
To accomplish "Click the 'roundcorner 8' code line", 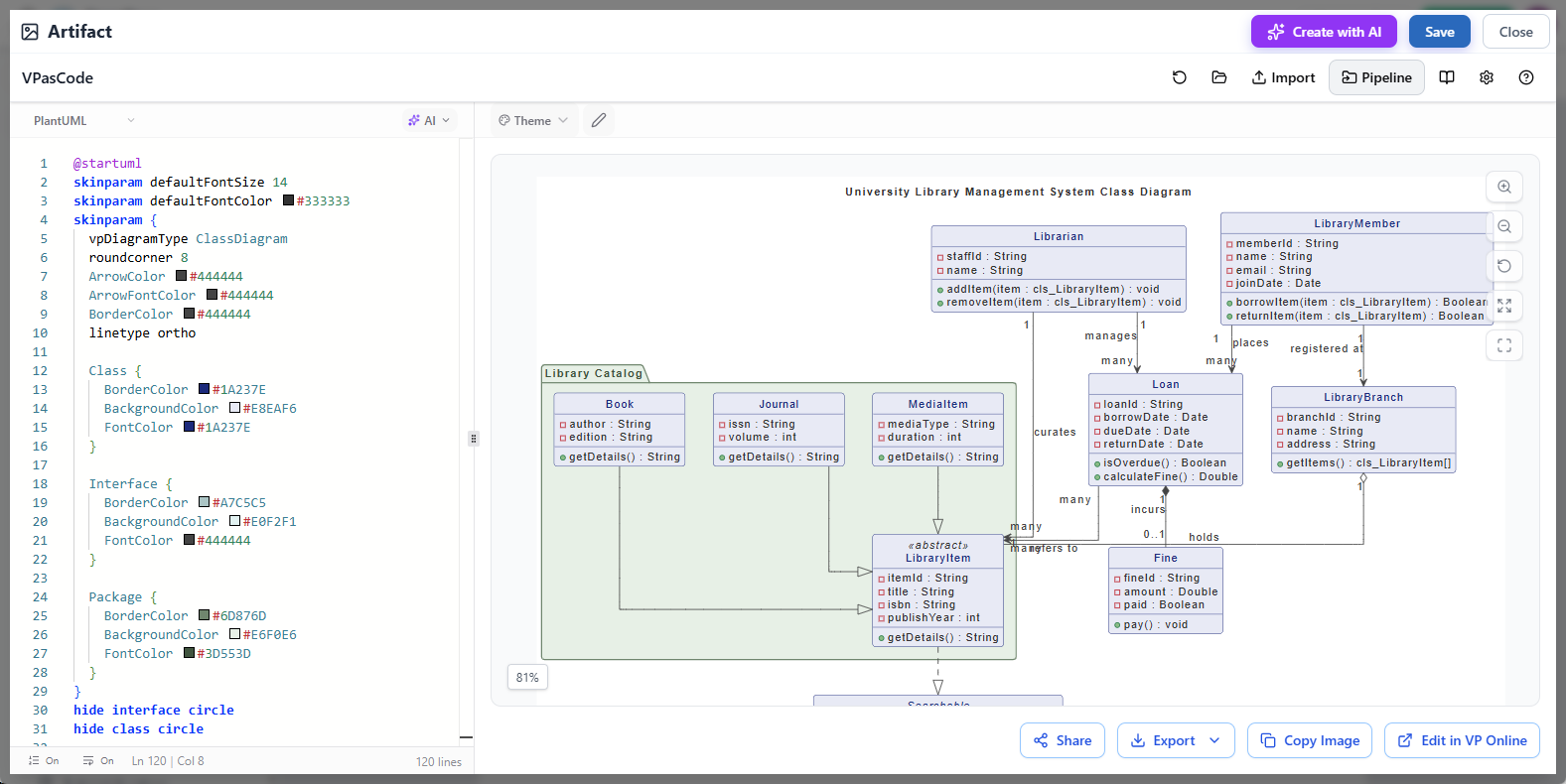I will tap(138, 257).
